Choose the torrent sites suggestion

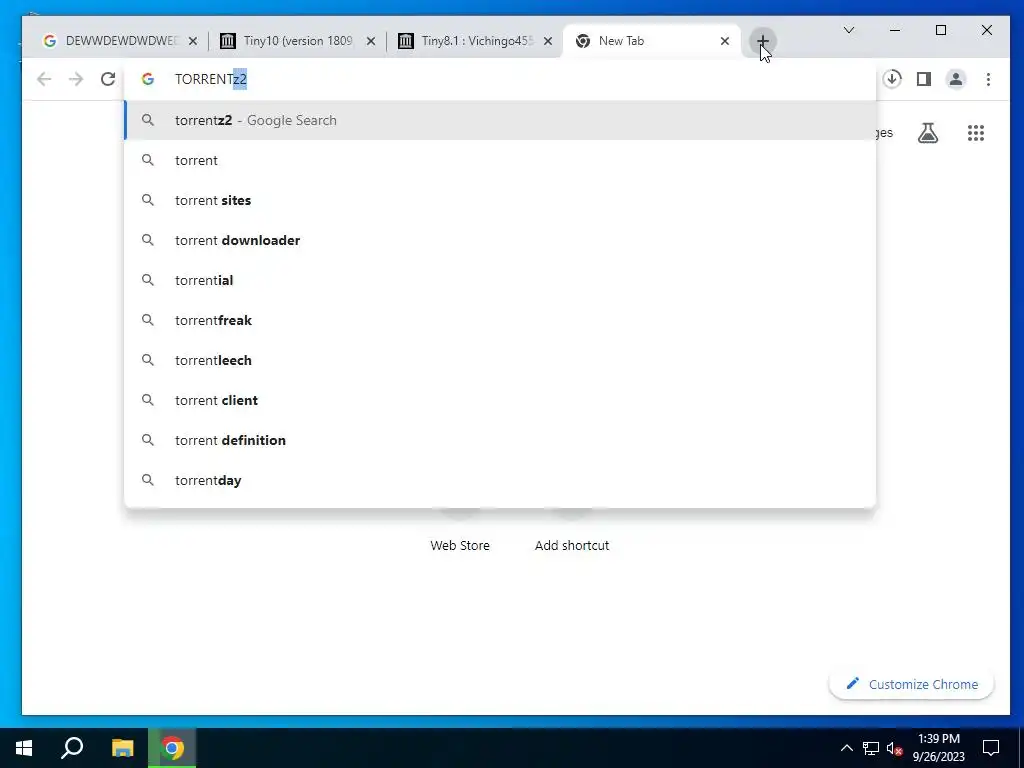point(500,200)
